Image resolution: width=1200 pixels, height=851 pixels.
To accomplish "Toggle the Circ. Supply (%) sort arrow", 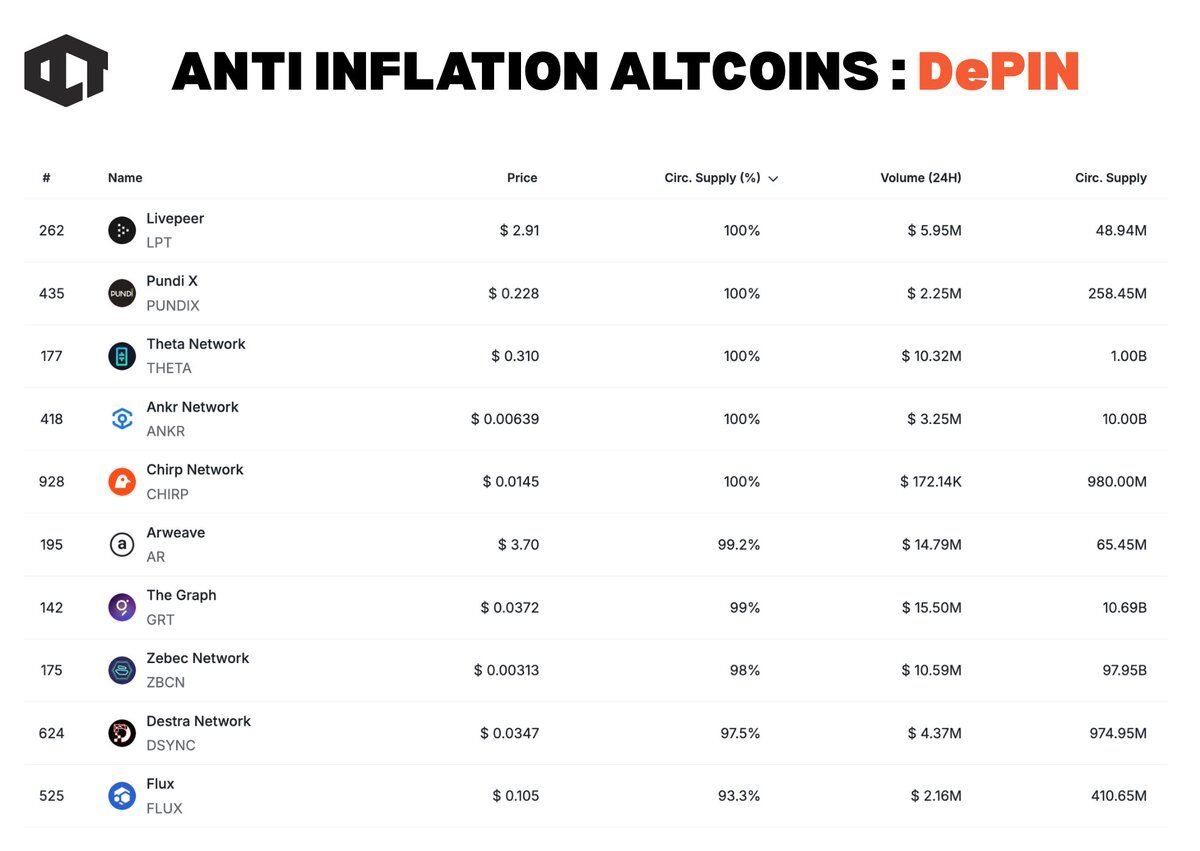I will point(773,179).
